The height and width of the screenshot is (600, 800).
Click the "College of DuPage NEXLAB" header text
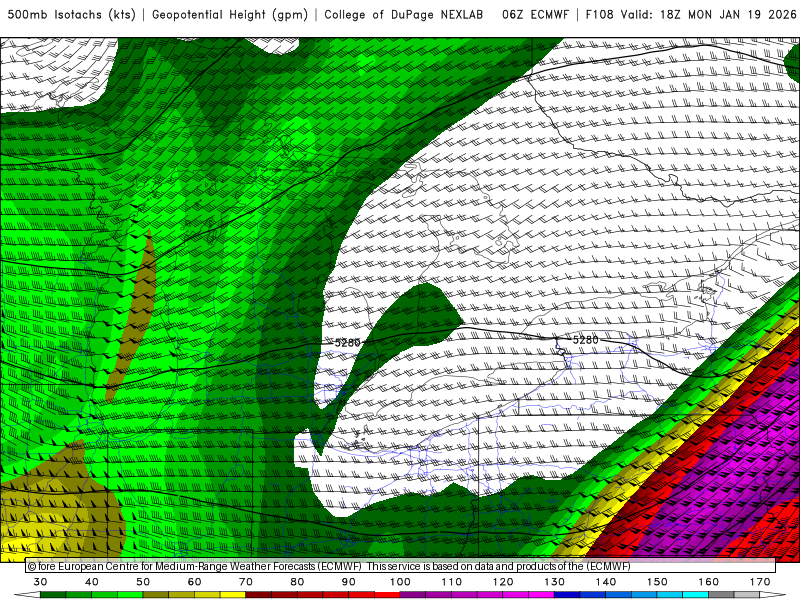click(x=404, y=15)
